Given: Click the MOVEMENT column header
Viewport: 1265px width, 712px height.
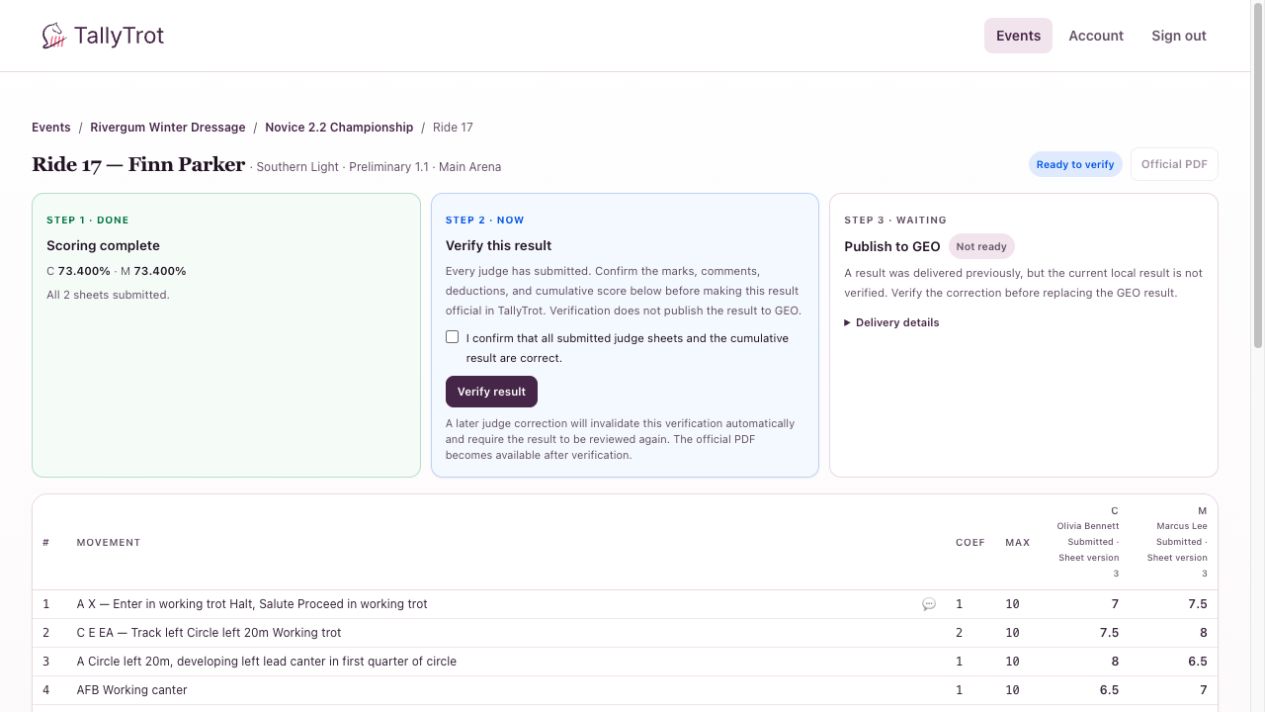Looking at the screenshot, I should pos(108,542).
